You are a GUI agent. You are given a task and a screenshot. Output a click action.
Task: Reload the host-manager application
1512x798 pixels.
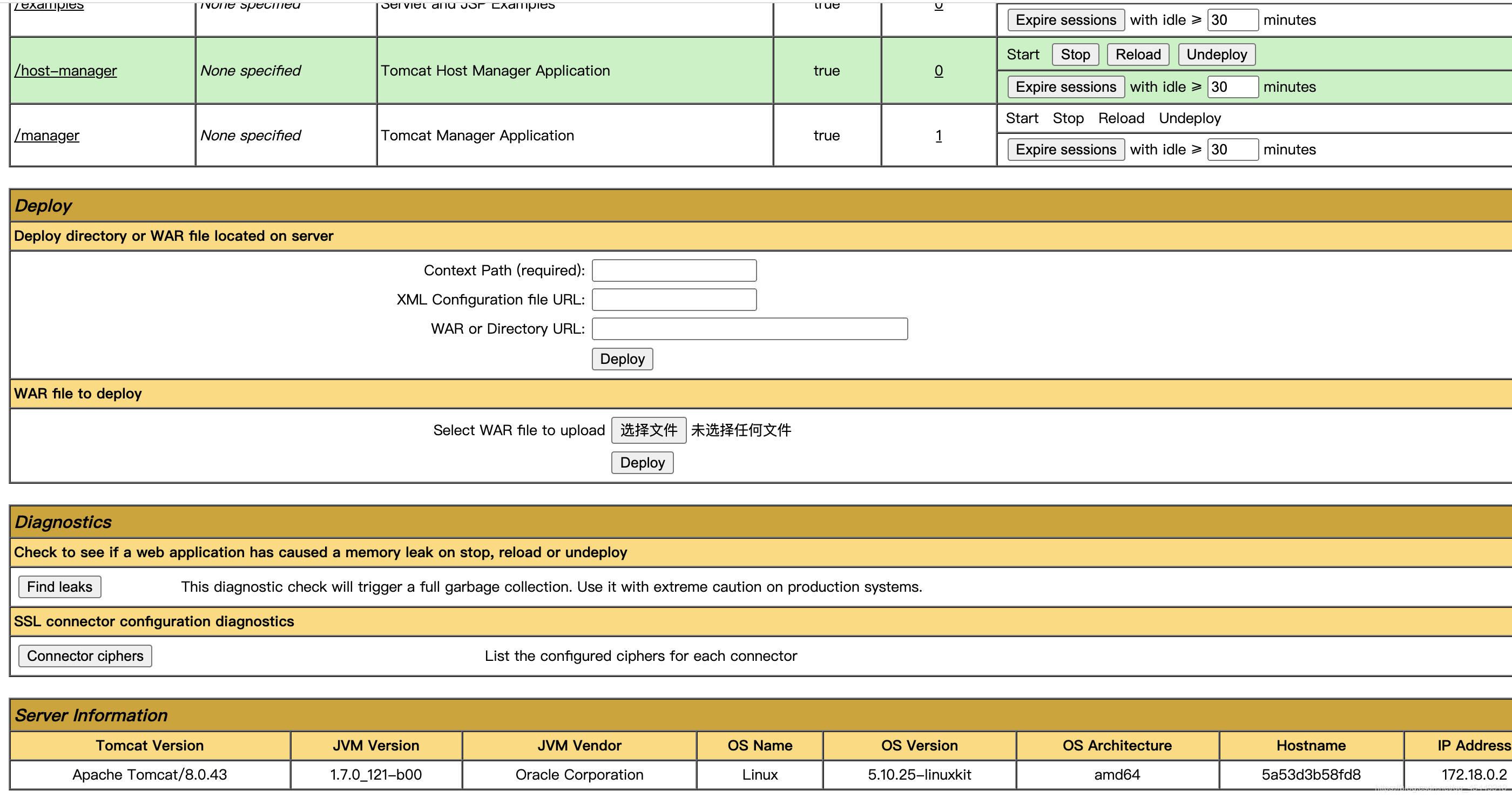click(x=1138, y=55)
